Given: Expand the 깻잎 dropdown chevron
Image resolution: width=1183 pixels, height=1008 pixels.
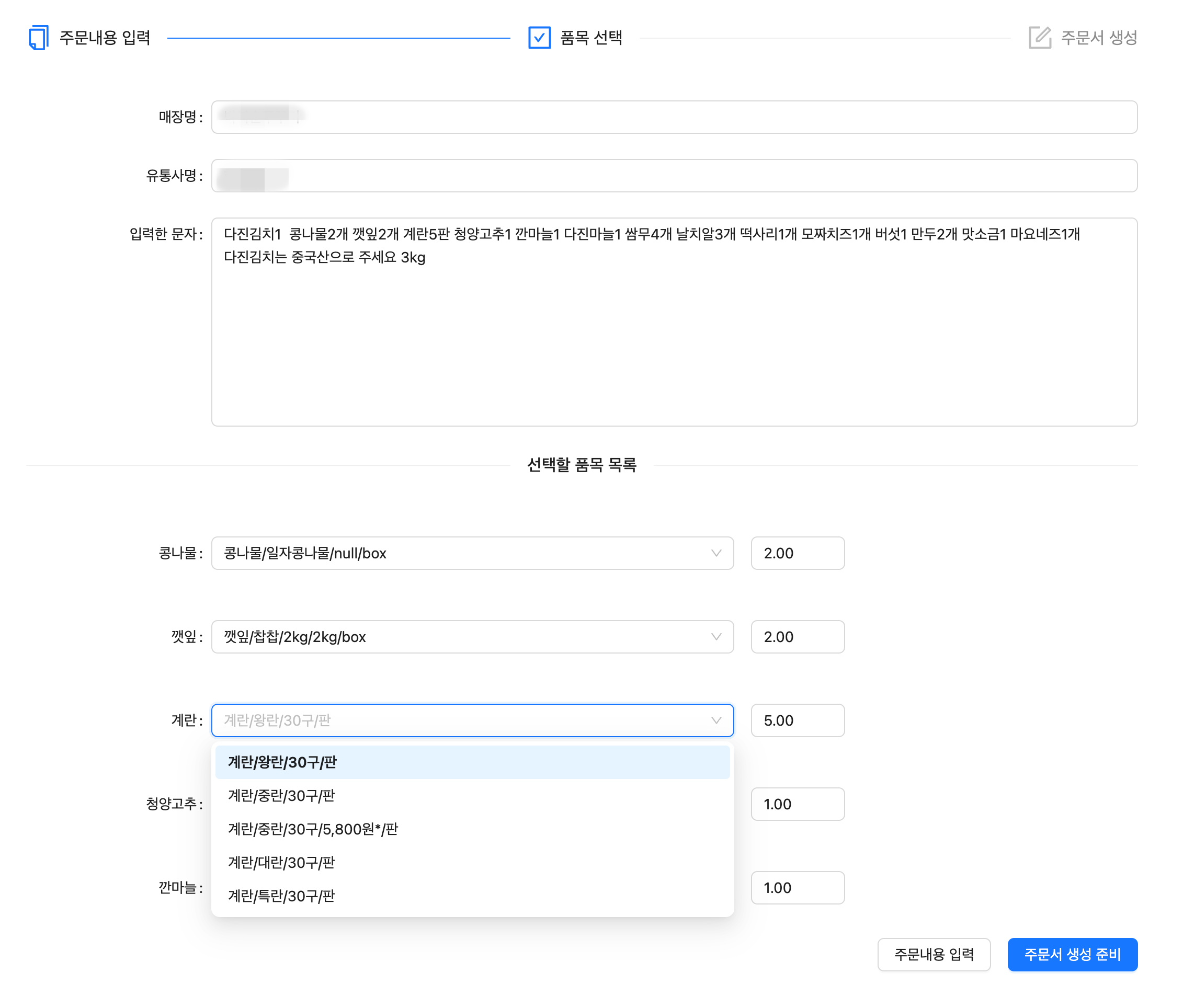Looking at the screenshot, I should click(716, 636).
